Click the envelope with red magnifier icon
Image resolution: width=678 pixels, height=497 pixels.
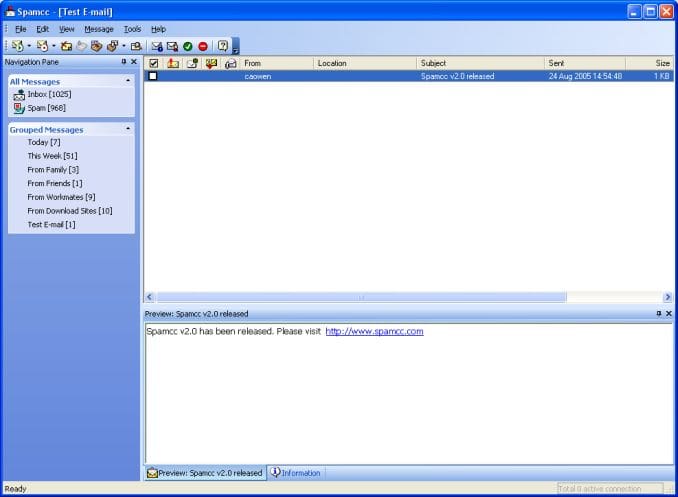[172, 46]
